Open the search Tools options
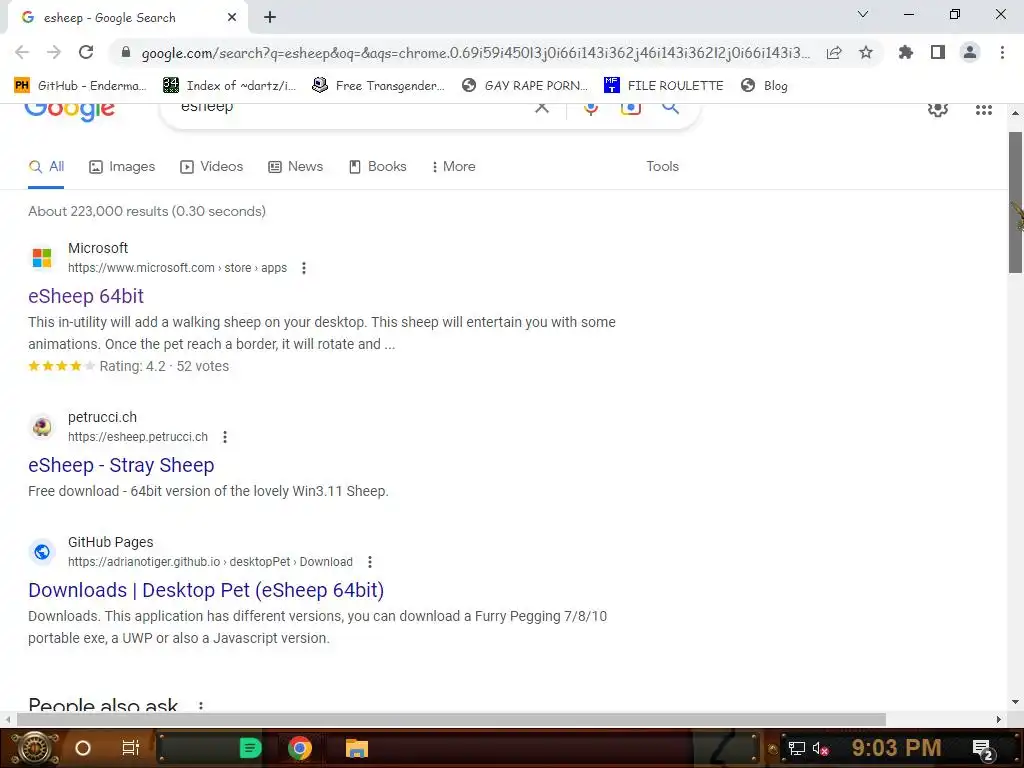This screenshot has width=1024, height=768. tap(662, 167)
